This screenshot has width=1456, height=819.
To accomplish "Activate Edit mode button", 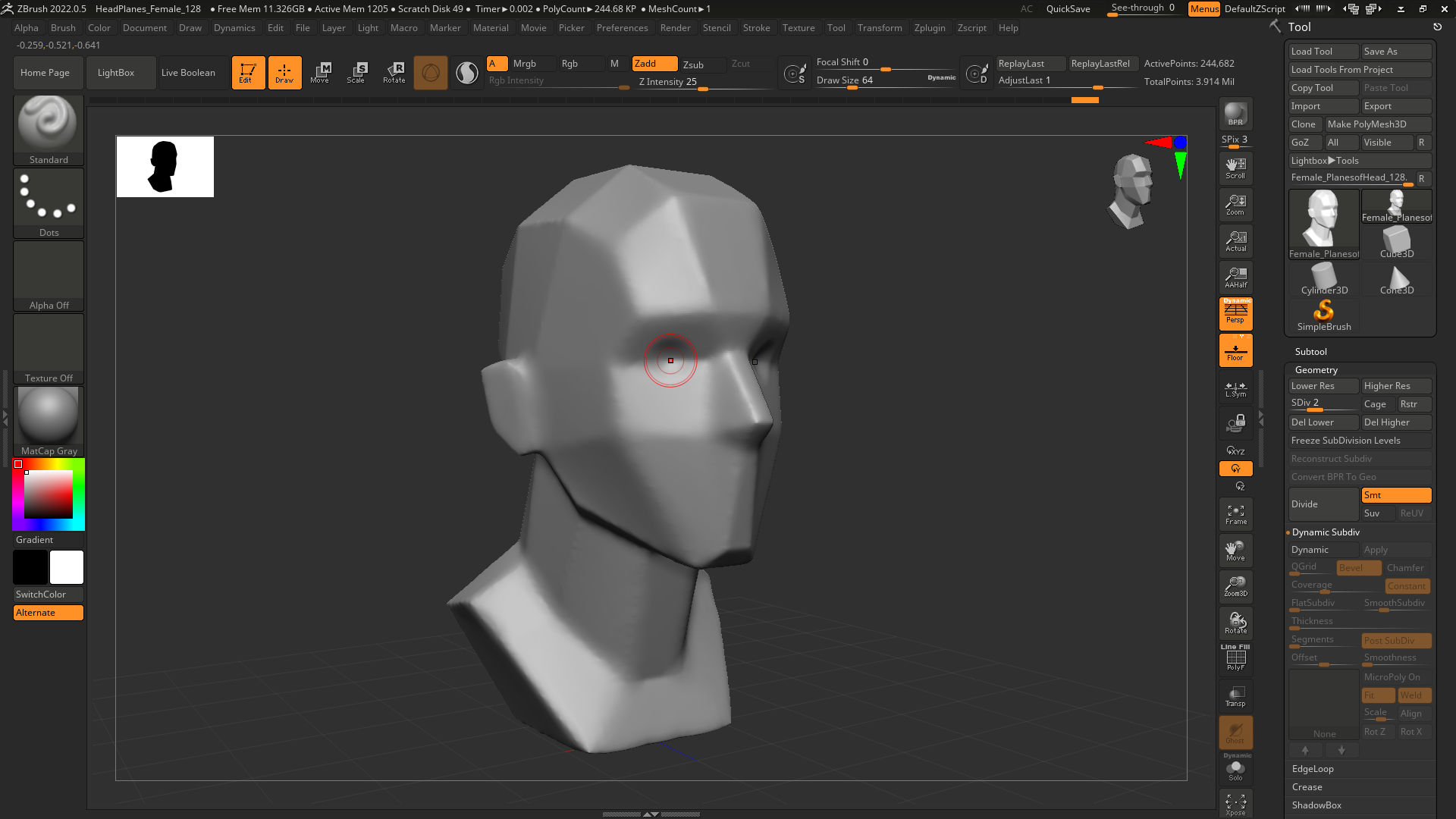I will pos(248,73).
